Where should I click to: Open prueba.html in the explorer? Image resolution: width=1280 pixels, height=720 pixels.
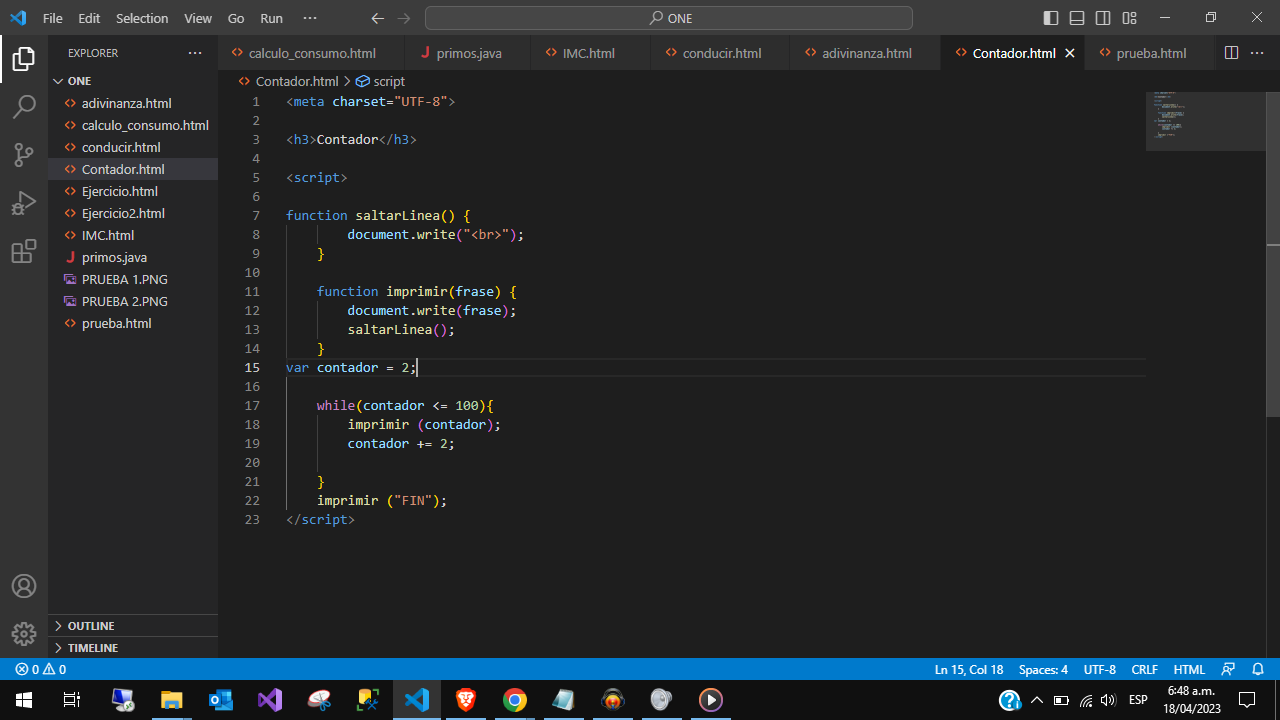pos(133,323)
